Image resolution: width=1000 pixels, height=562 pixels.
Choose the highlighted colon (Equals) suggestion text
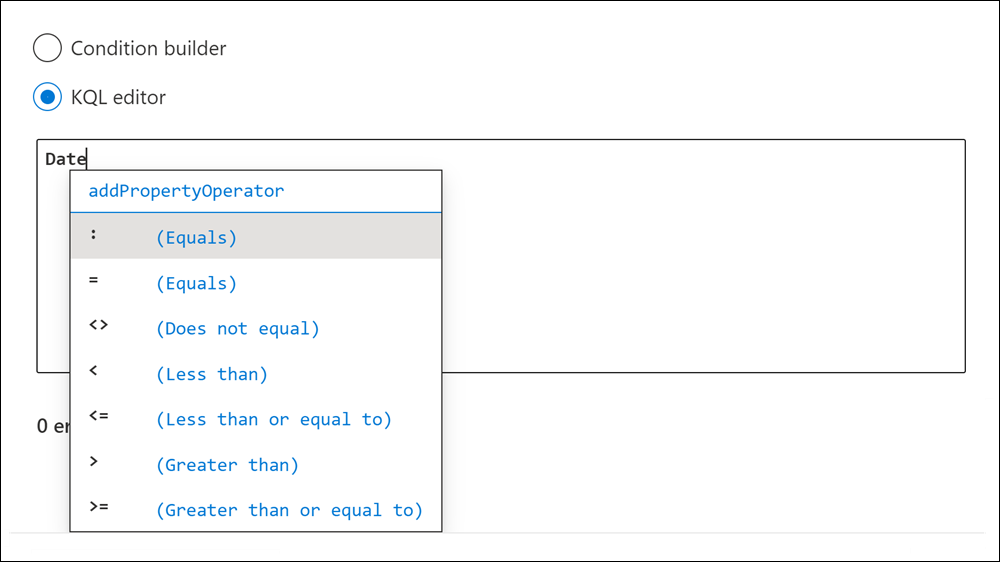point(196,238)
